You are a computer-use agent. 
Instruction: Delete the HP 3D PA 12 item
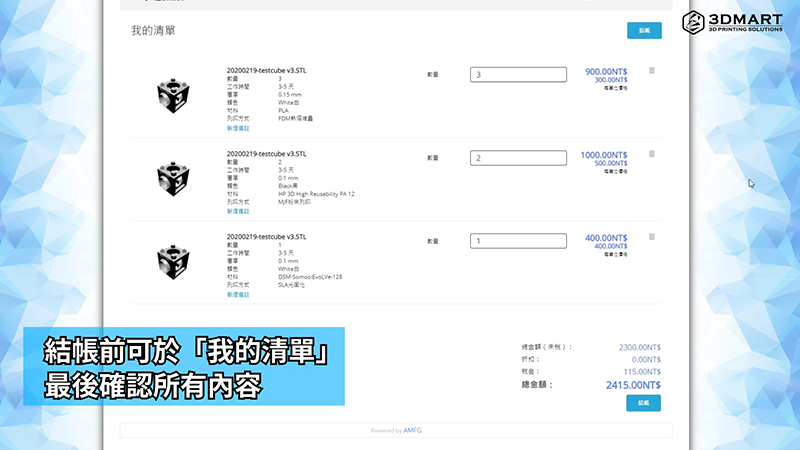coord(652,154)
